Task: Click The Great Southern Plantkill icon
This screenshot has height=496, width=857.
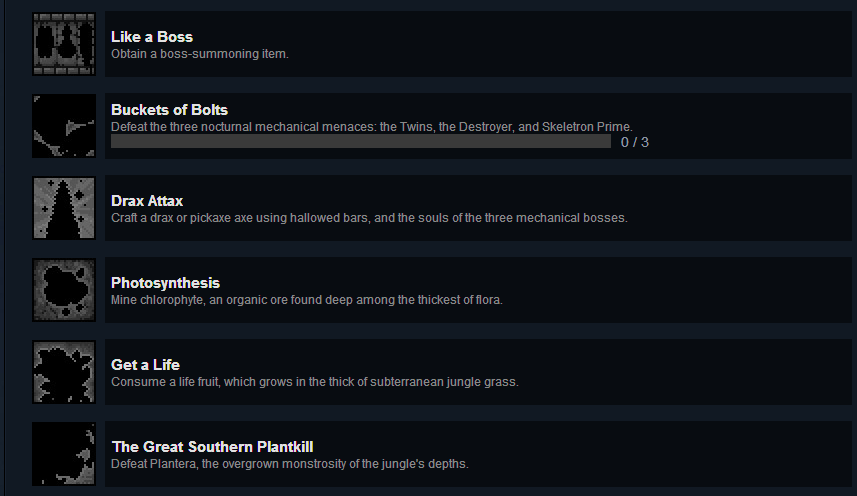Action: (64, 454)
